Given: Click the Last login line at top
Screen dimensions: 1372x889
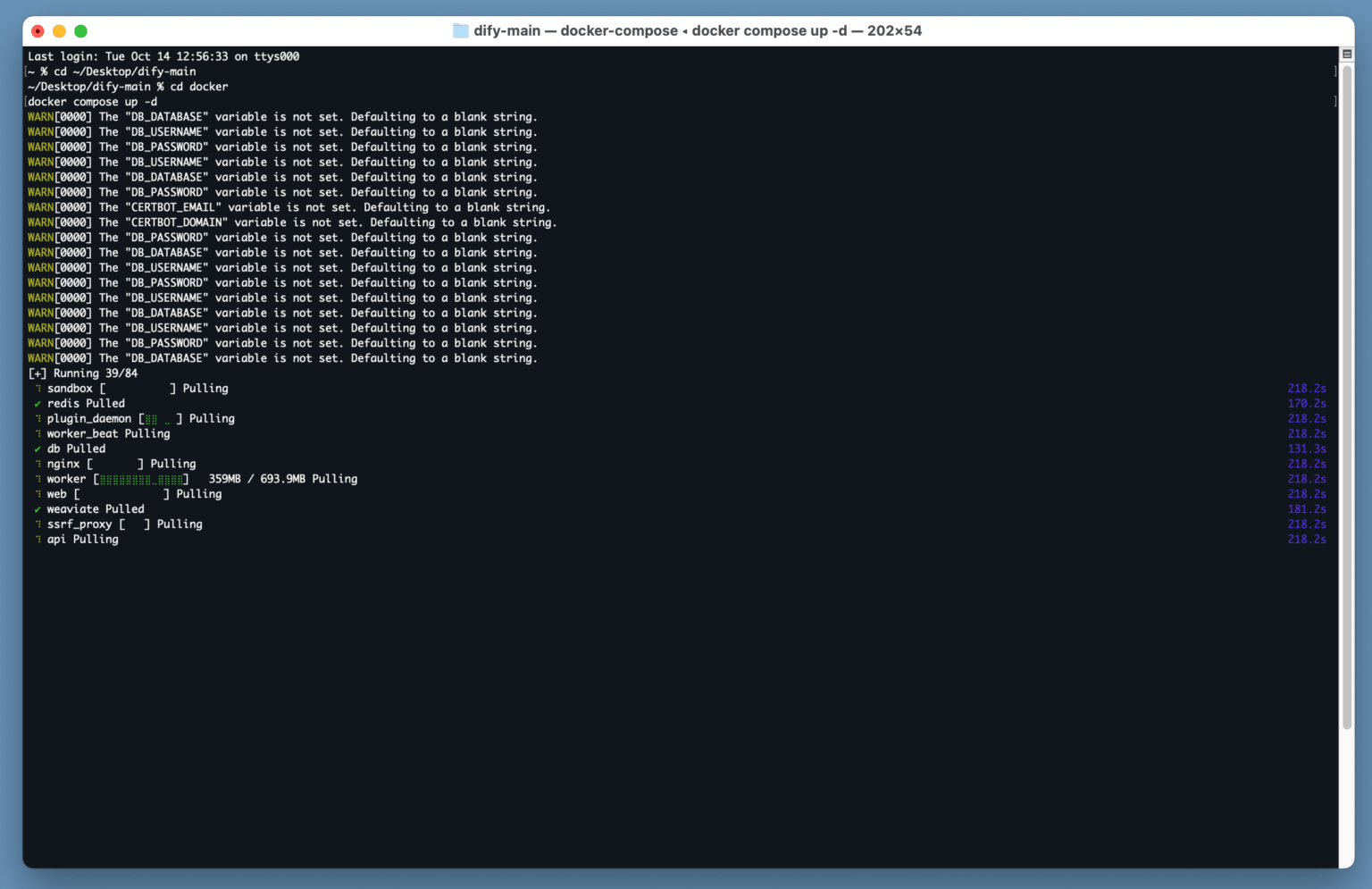Looking at the screenshot, I should [163, 56].
